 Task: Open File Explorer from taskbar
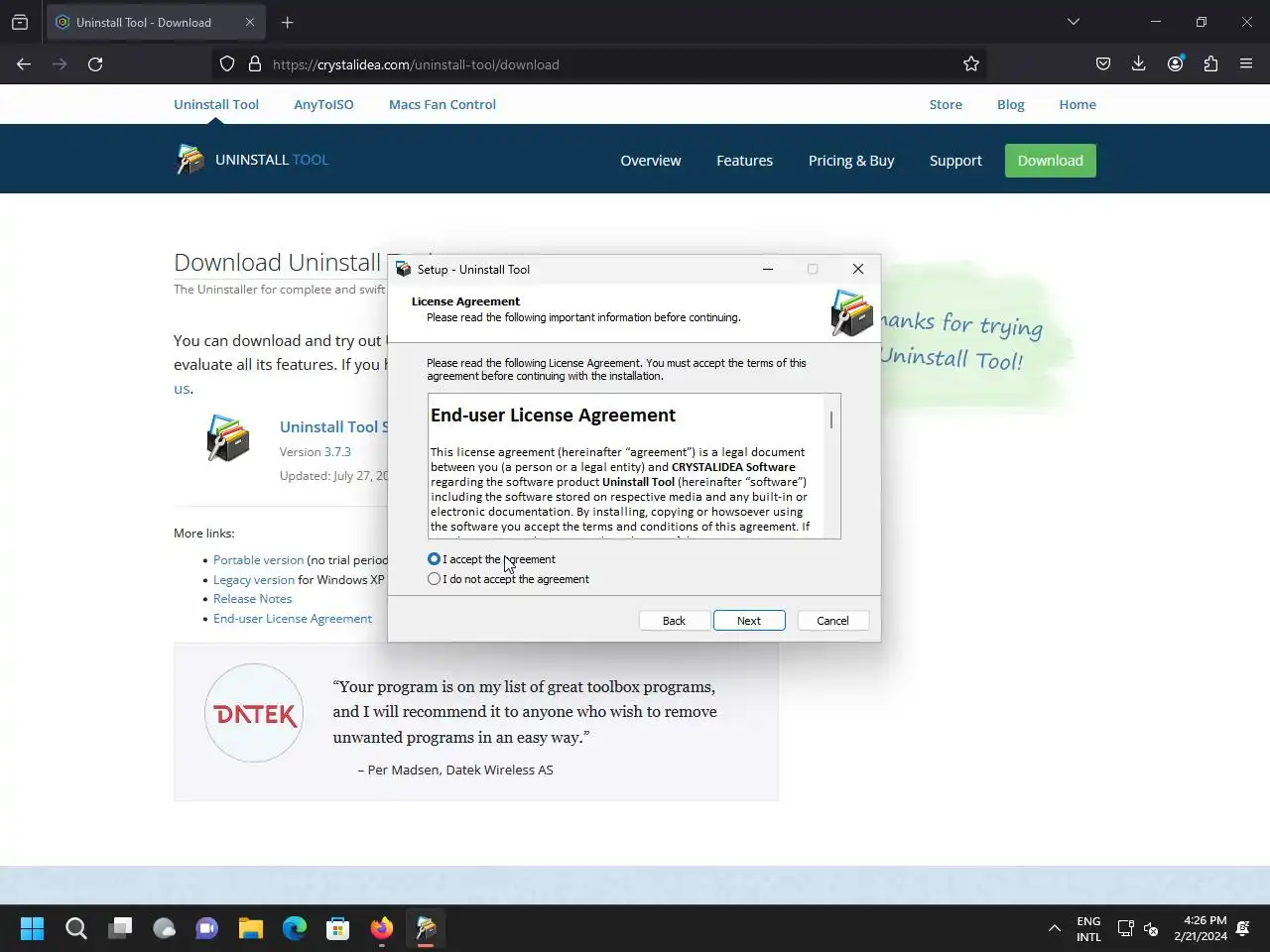click(251, 928)
